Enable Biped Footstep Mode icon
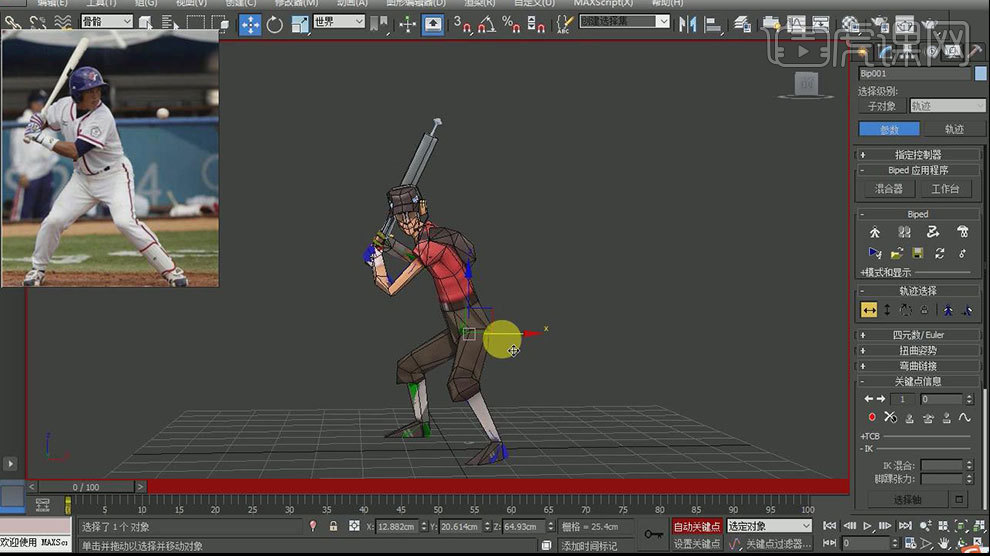The image size is (990, 556). 904,232
